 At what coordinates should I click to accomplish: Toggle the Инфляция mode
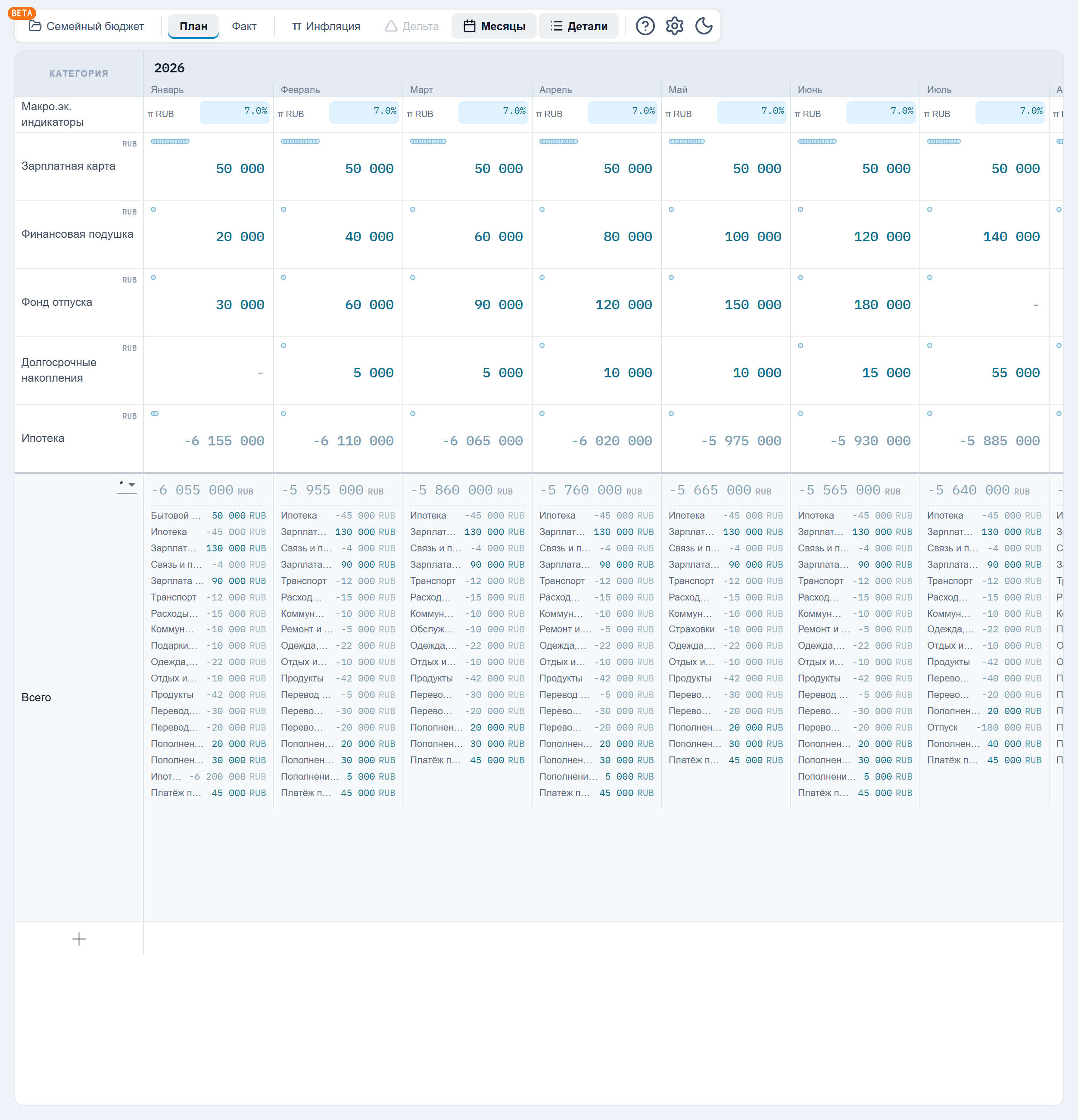326,26
